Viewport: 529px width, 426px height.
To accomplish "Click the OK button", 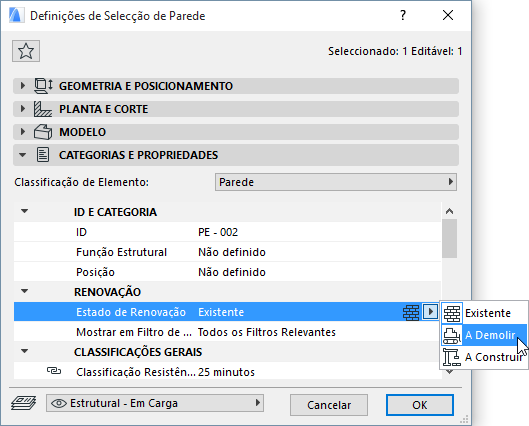I will [420, 405].
